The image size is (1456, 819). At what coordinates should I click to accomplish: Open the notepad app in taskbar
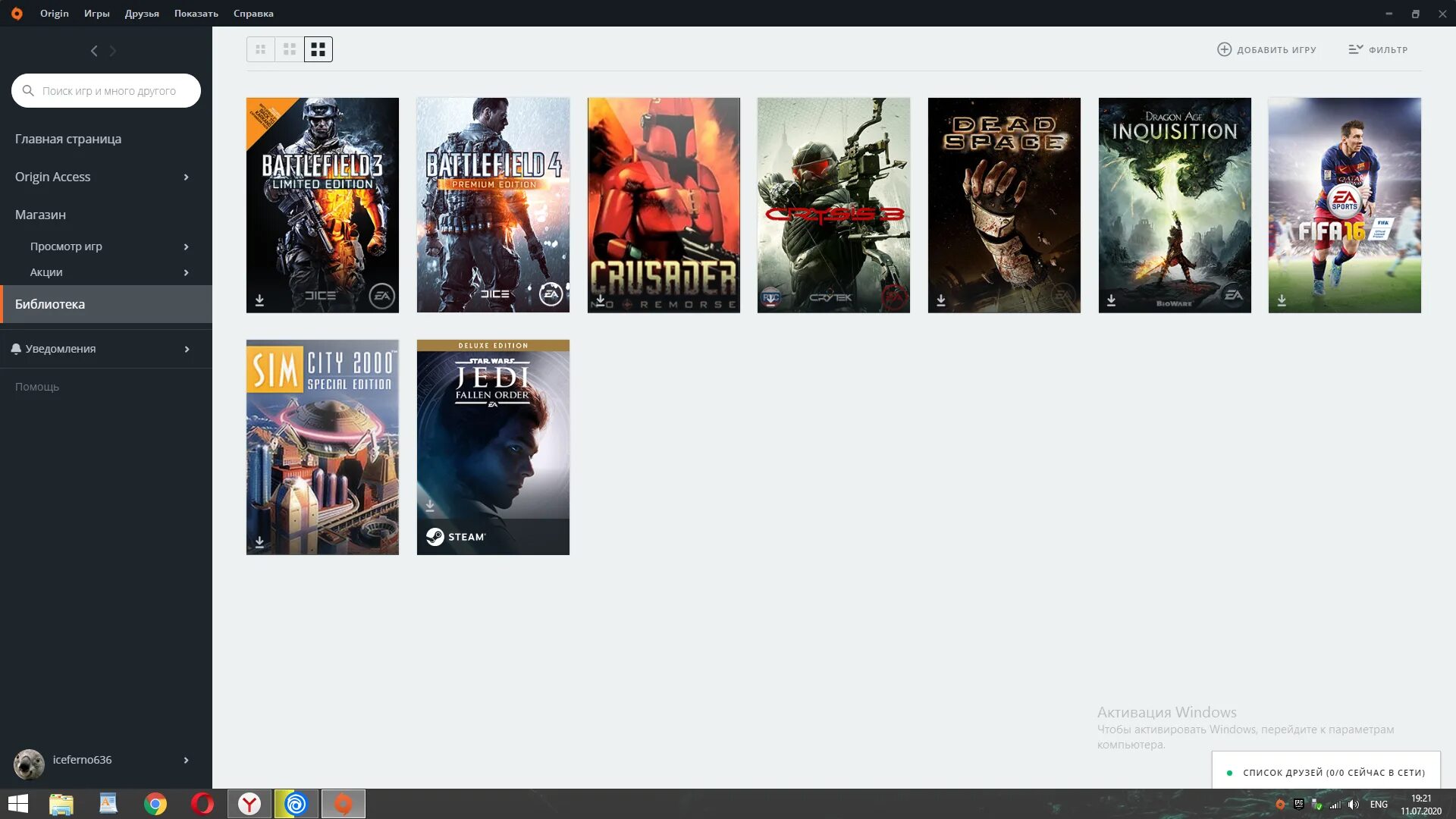[x=108, y=804]
